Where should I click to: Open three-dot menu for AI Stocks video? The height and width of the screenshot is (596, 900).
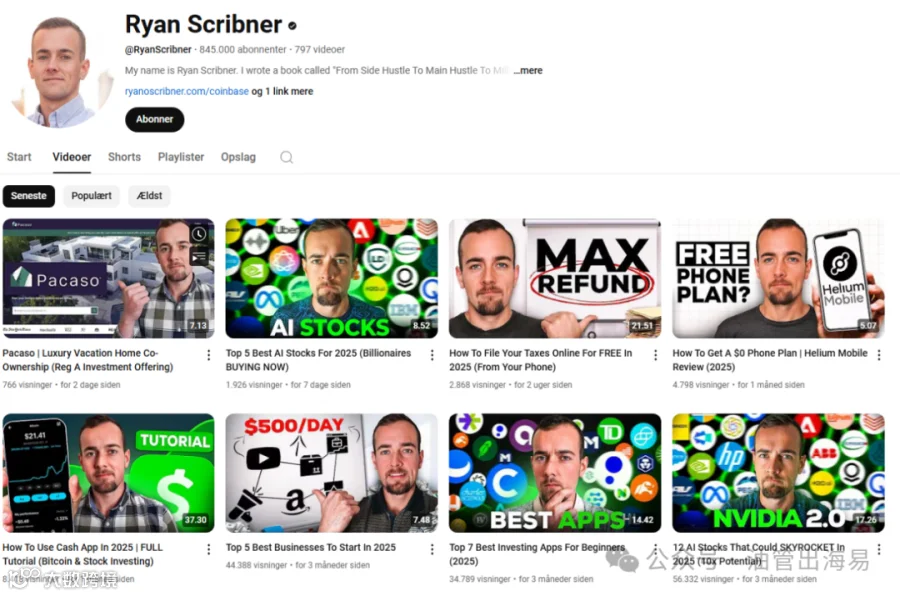(432, 355)
